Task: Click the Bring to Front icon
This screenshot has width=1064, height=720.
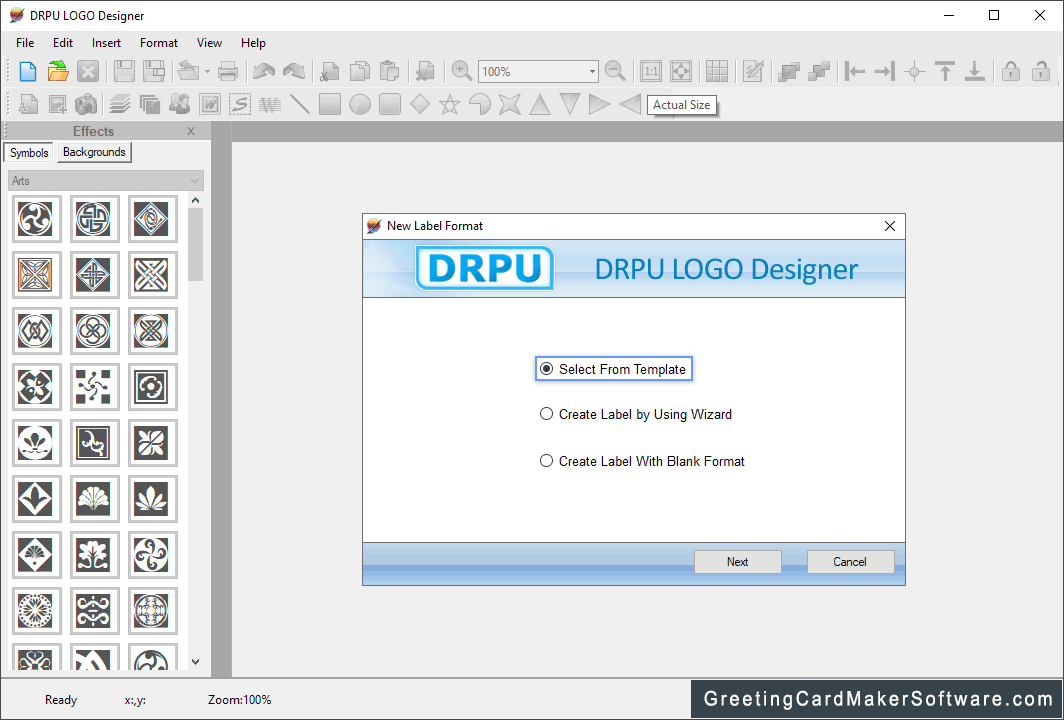Action: point(788,71)
